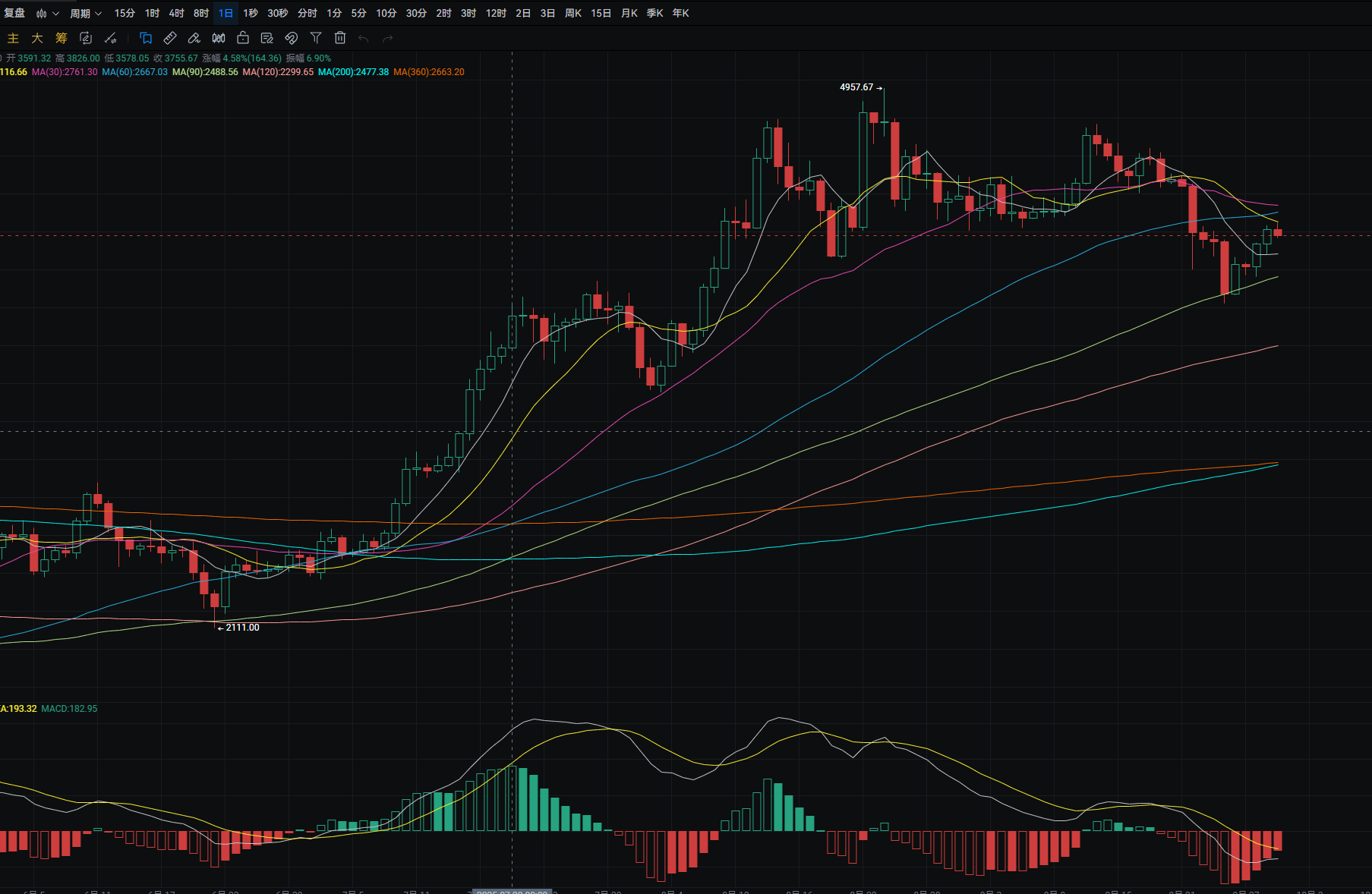1372x894 pixels.
Task: Select the 2时 timeframe
Action: [443, 13]
